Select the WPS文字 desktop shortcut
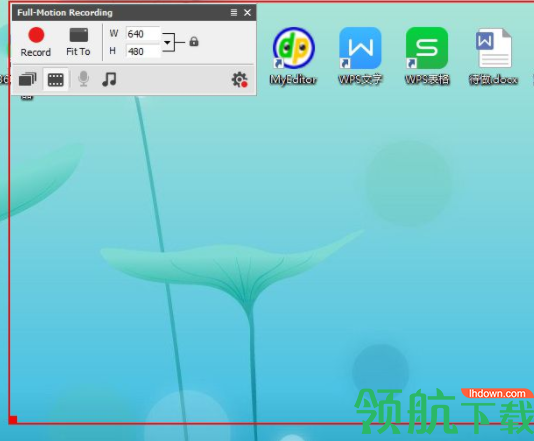The width and height of the screenshot is (534, 441). click(360, 56)
